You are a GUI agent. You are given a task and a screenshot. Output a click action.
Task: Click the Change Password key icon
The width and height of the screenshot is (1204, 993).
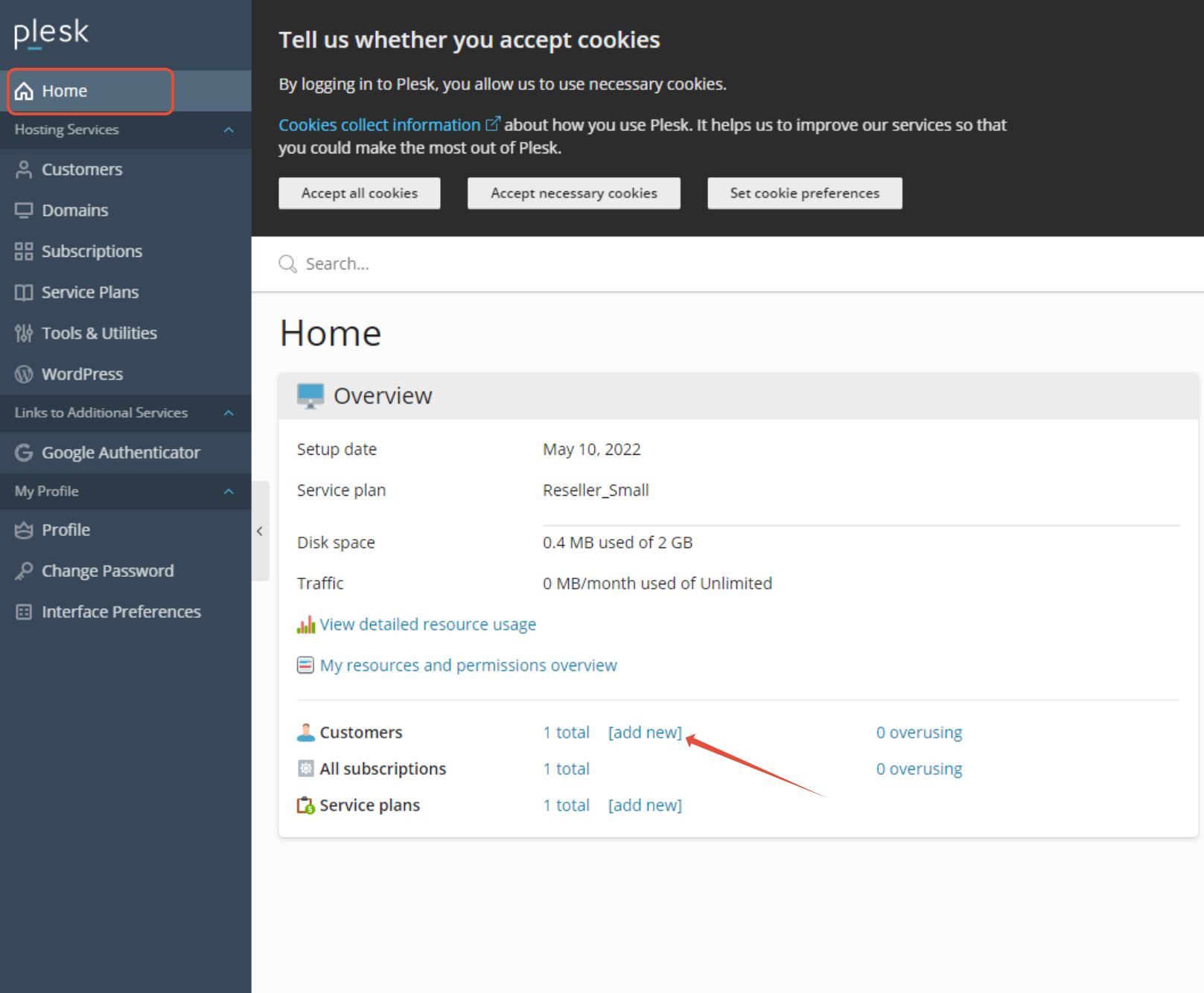(x=24, y=571)
